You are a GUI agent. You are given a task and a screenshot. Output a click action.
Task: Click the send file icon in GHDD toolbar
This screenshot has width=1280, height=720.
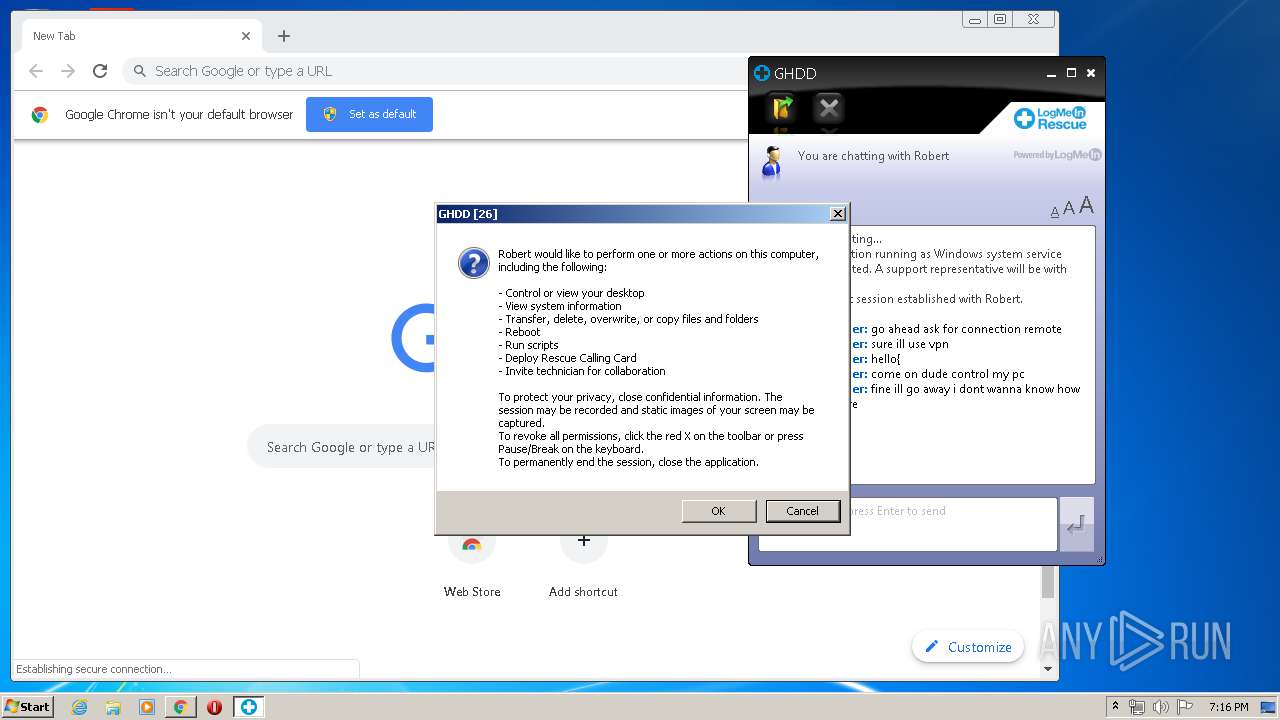(x=782, y=107)
